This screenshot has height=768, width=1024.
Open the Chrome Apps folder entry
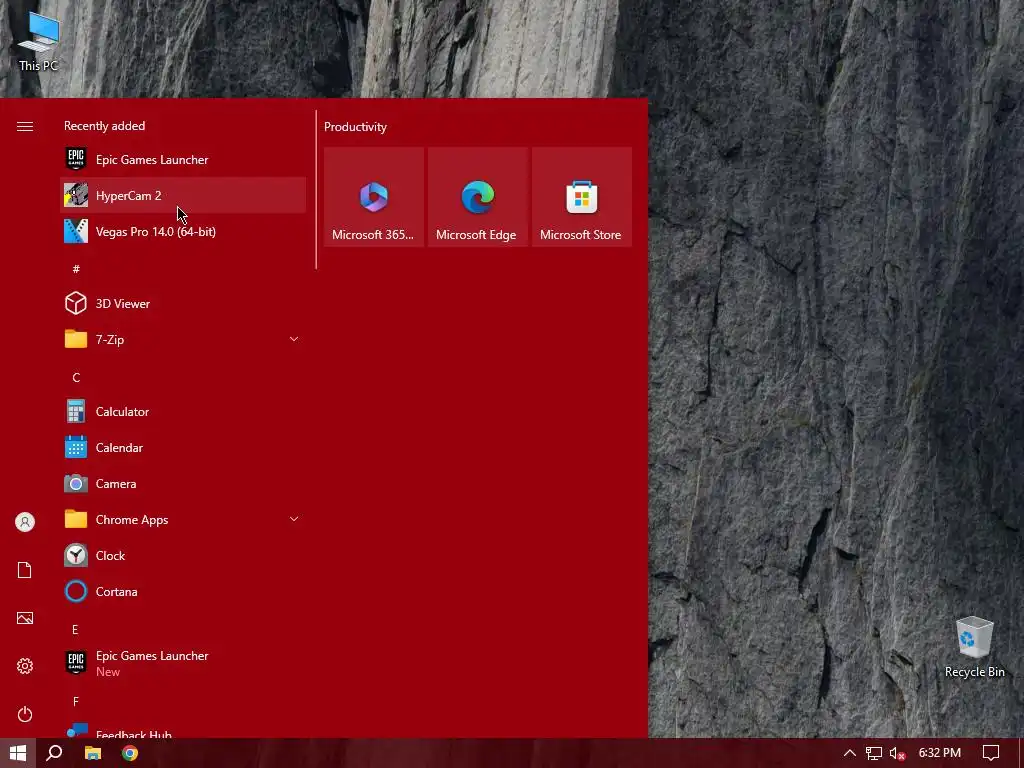(x=183, y=519)
